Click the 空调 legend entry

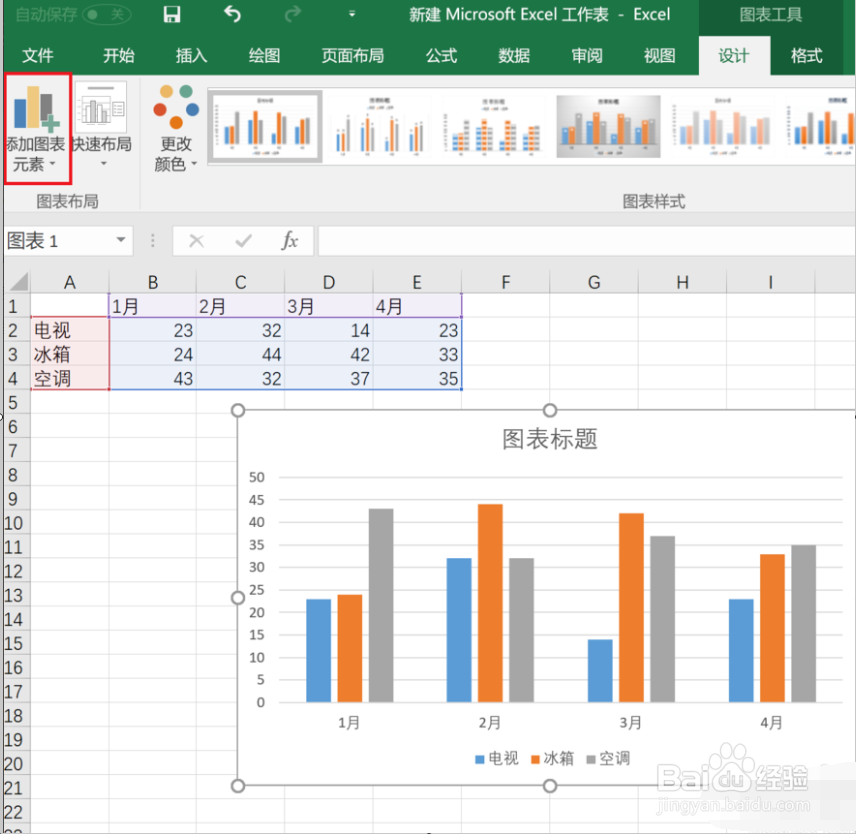tap(608, 758)
